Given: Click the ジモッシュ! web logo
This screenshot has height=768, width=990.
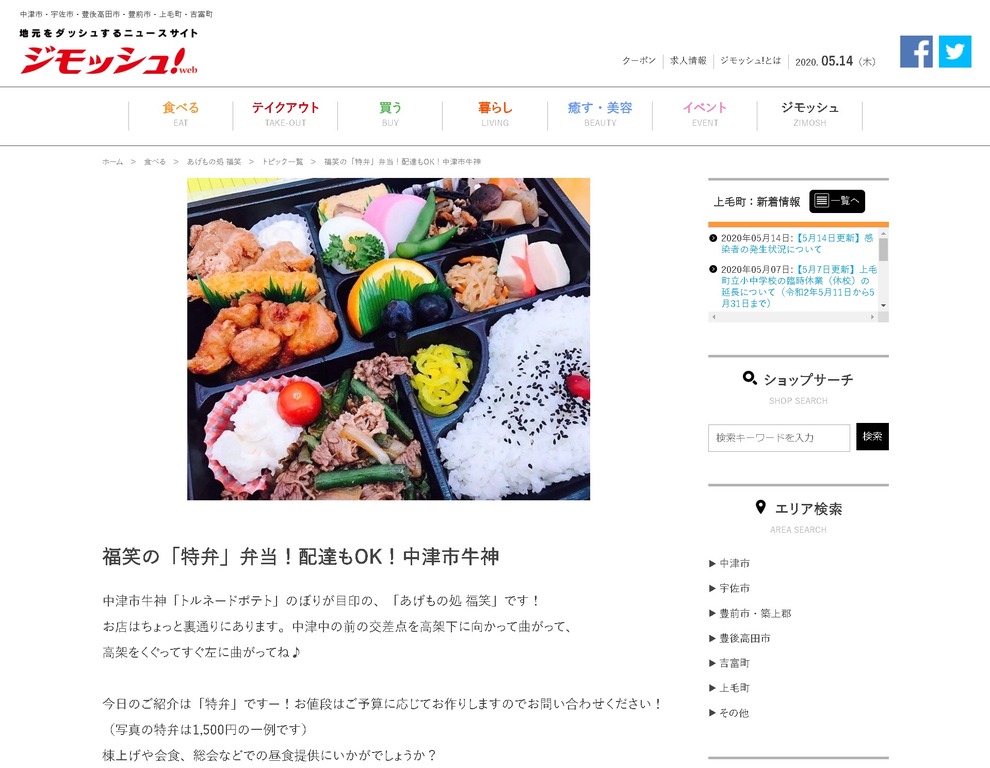Looking at the screenshot, I should pos(109,61).
